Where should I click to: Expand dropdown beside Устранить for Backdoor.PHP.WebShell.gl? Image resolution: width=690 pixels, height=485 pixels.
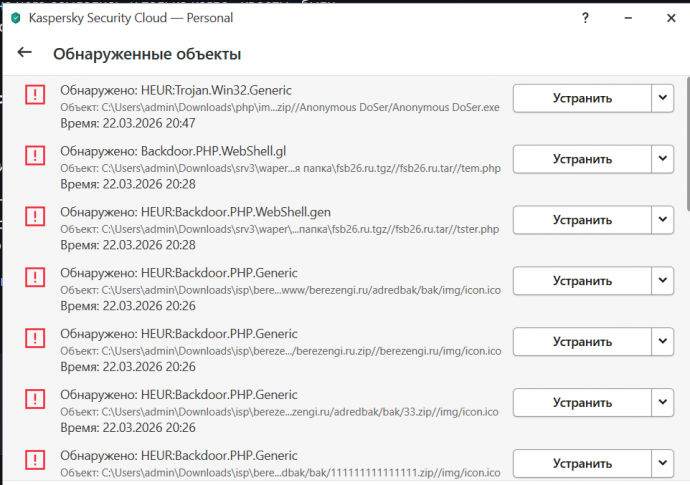(x=664, y=159)
